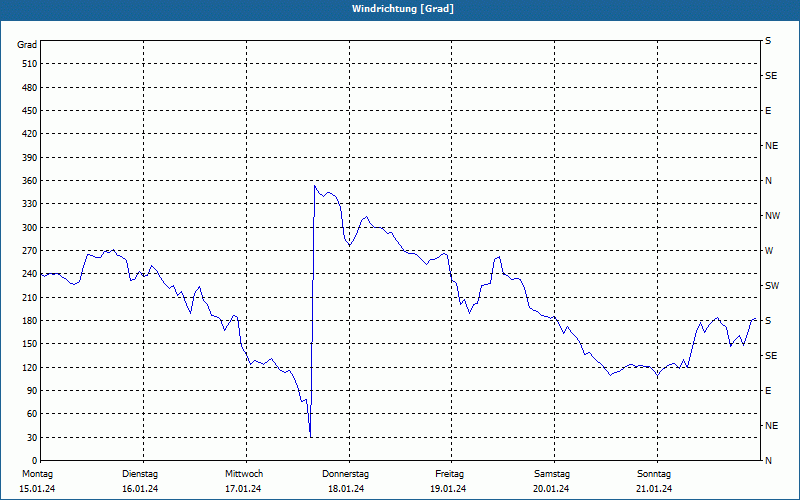Click the "450" y-axis tick label

(x=30, y=111)
